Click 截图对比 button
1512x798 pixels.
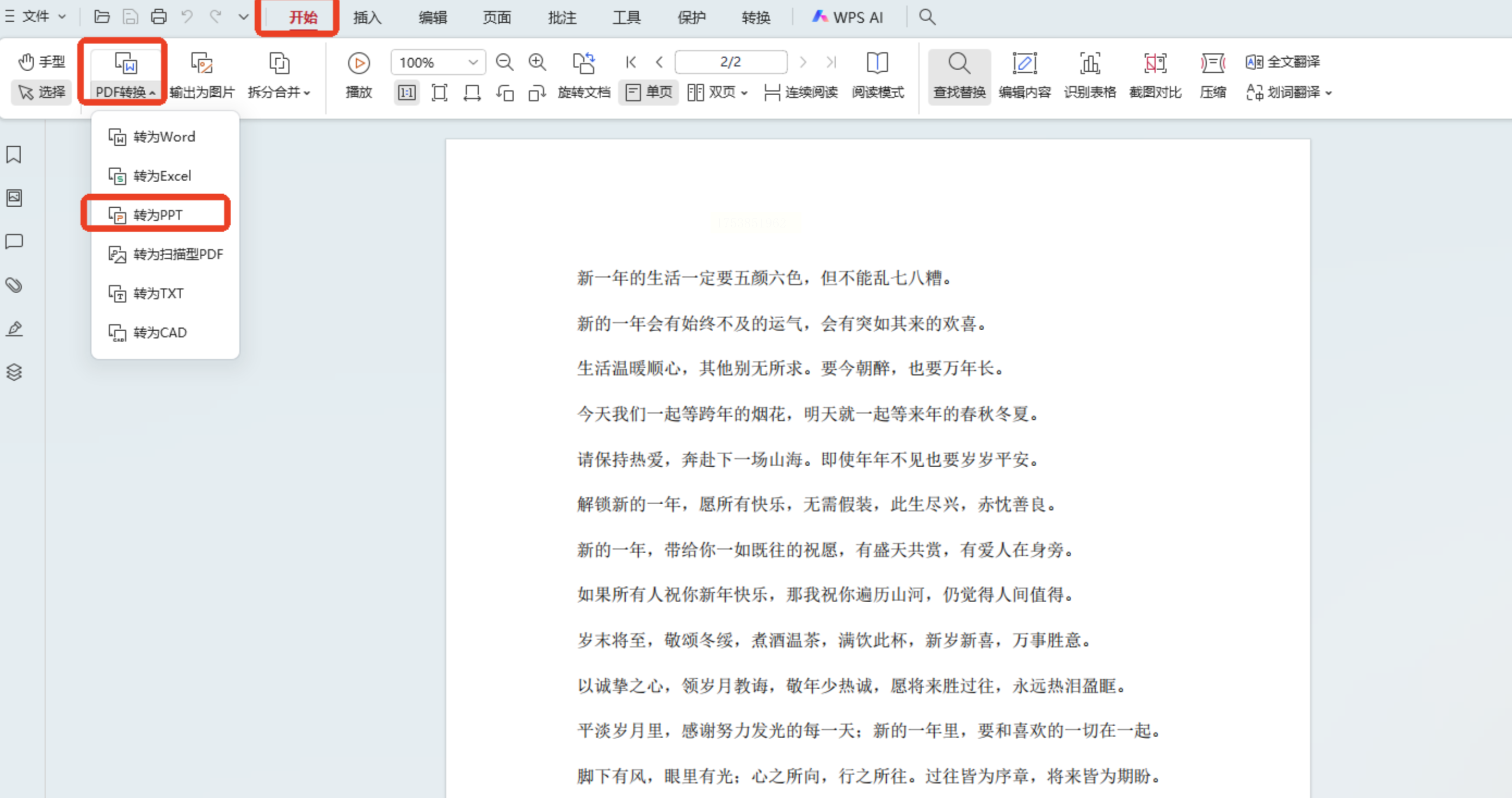coord(1155,76)
